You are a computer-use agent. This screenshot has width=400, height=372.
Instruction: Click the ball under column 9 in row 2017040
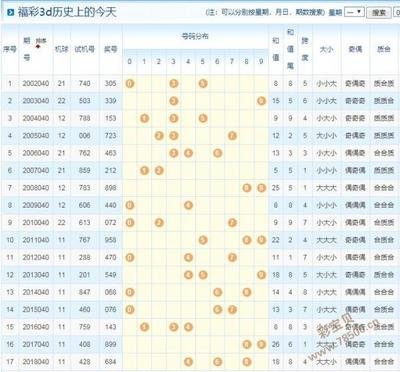261,344
